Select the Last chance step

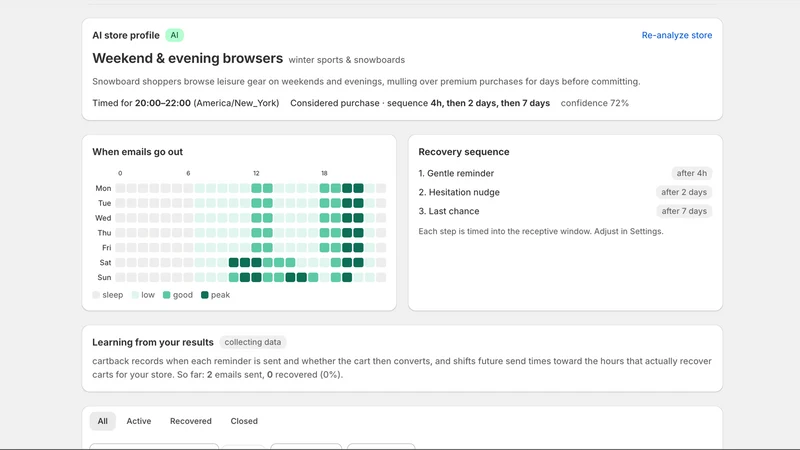pyautogui.click(x=449, y=211)
